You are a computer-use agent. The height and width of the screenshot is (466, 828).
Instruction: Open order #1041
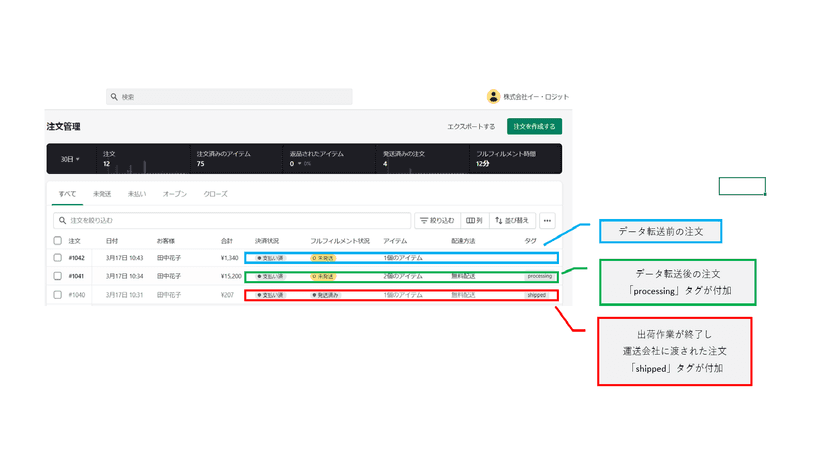tap(77, 276)
